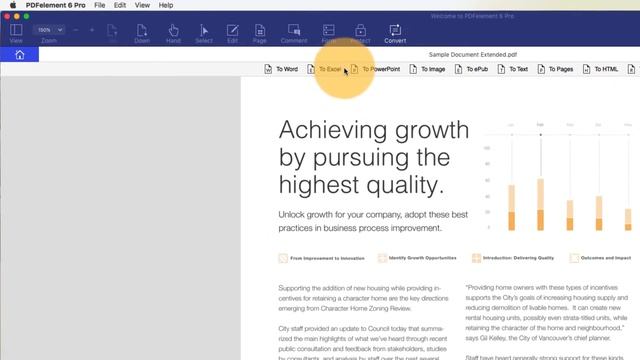Open the Protect tools lock icon
The height and width of the screenshot is (360, 640).
pos(360,30)
